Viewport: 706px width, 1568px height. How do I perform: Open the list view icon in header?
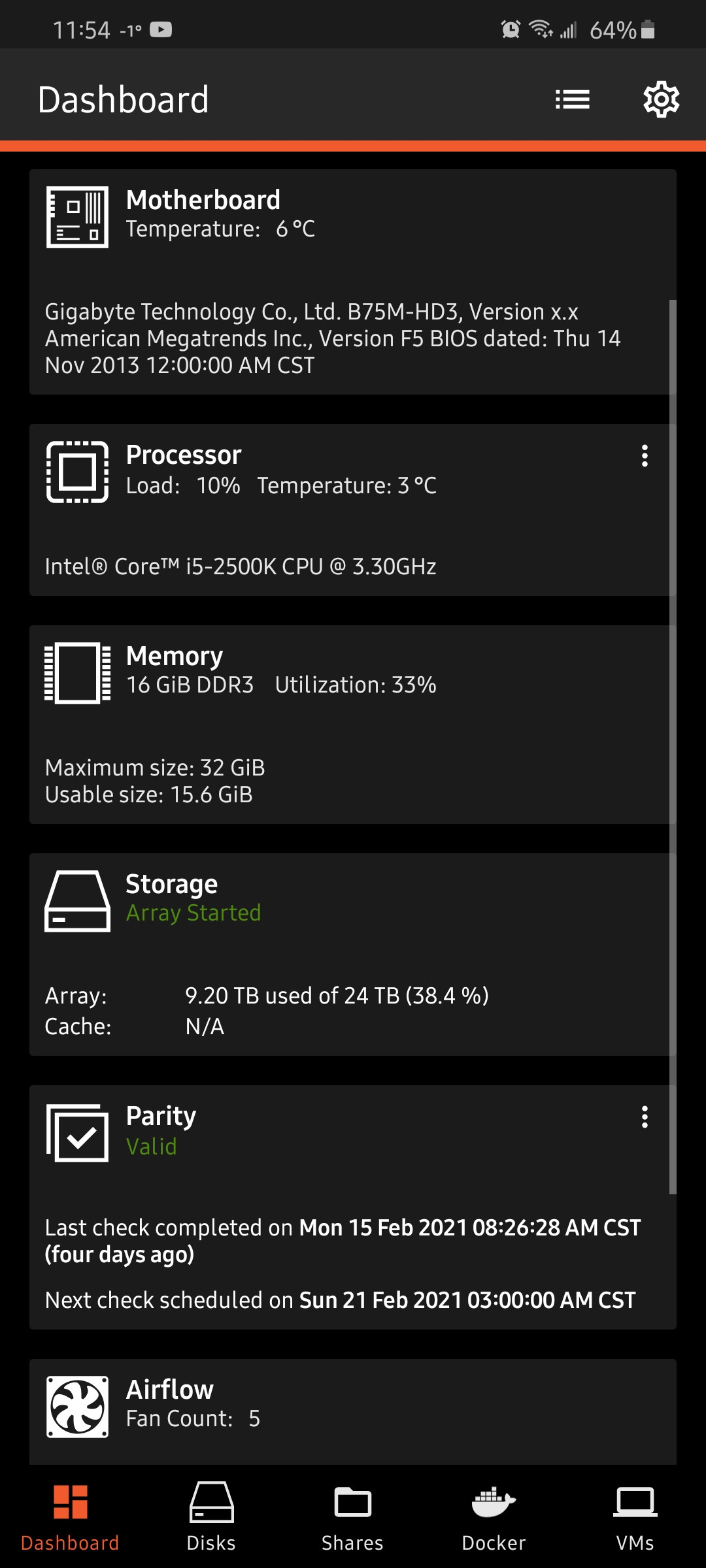(x=573, y=99)
